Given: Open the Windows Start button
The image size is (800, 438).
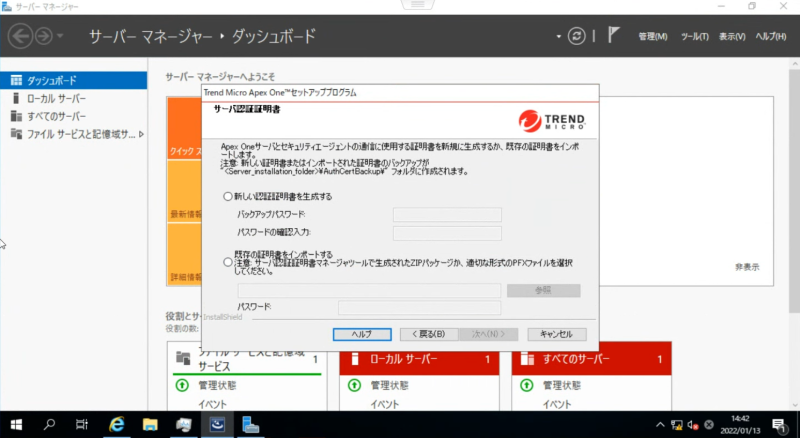Looking at the screenshot, I should [x=16, y=425].
